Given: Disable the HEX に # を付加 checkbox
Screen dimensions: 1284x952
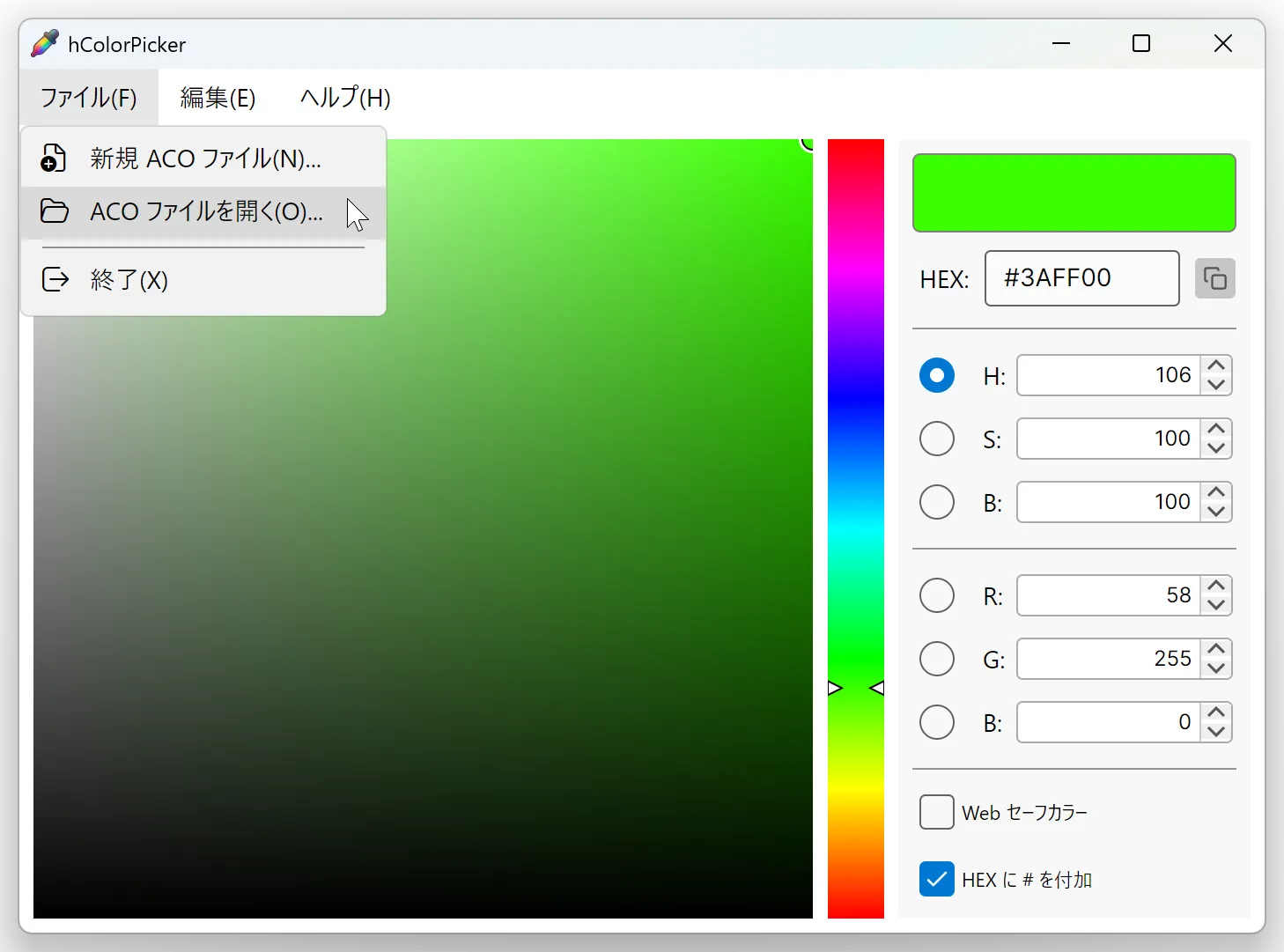Looking at the screenshot, I should (936, 878).
